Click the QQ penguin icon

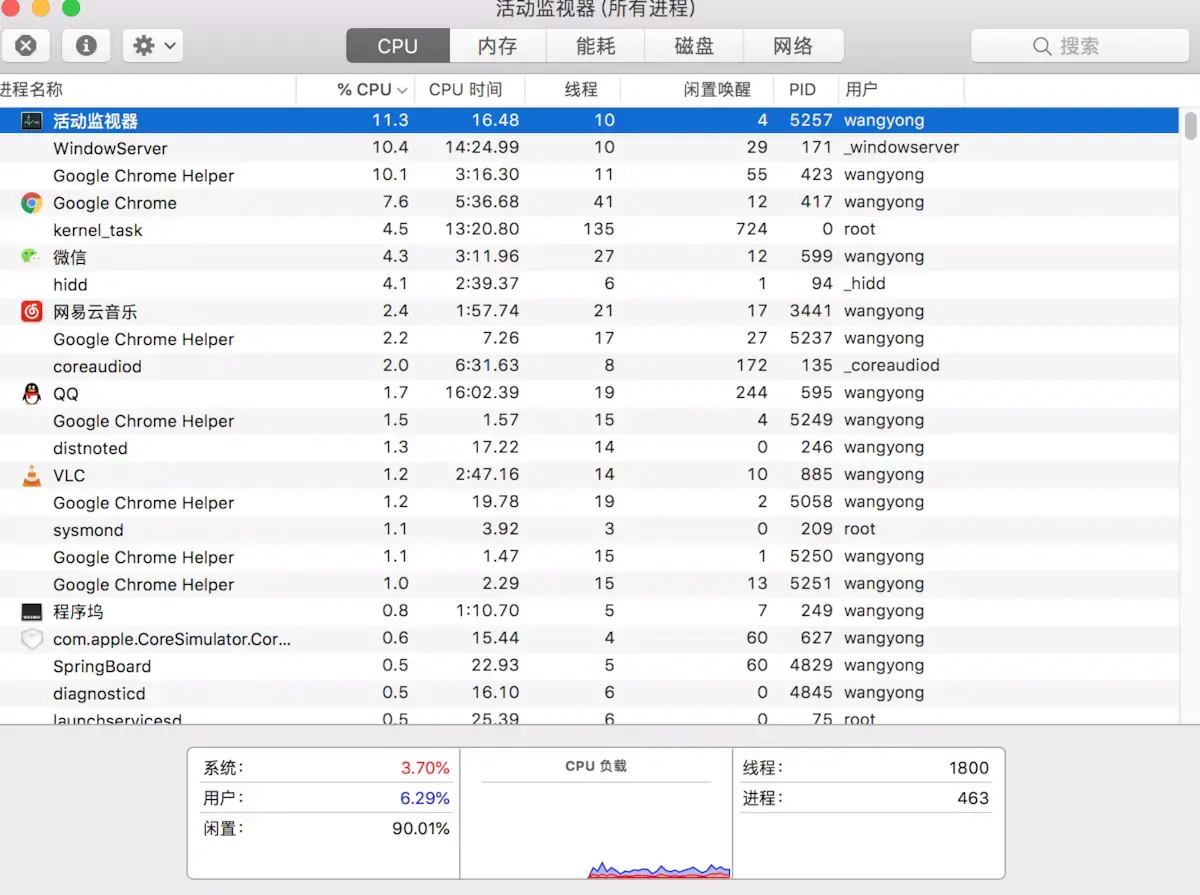[x=32, y=394]
